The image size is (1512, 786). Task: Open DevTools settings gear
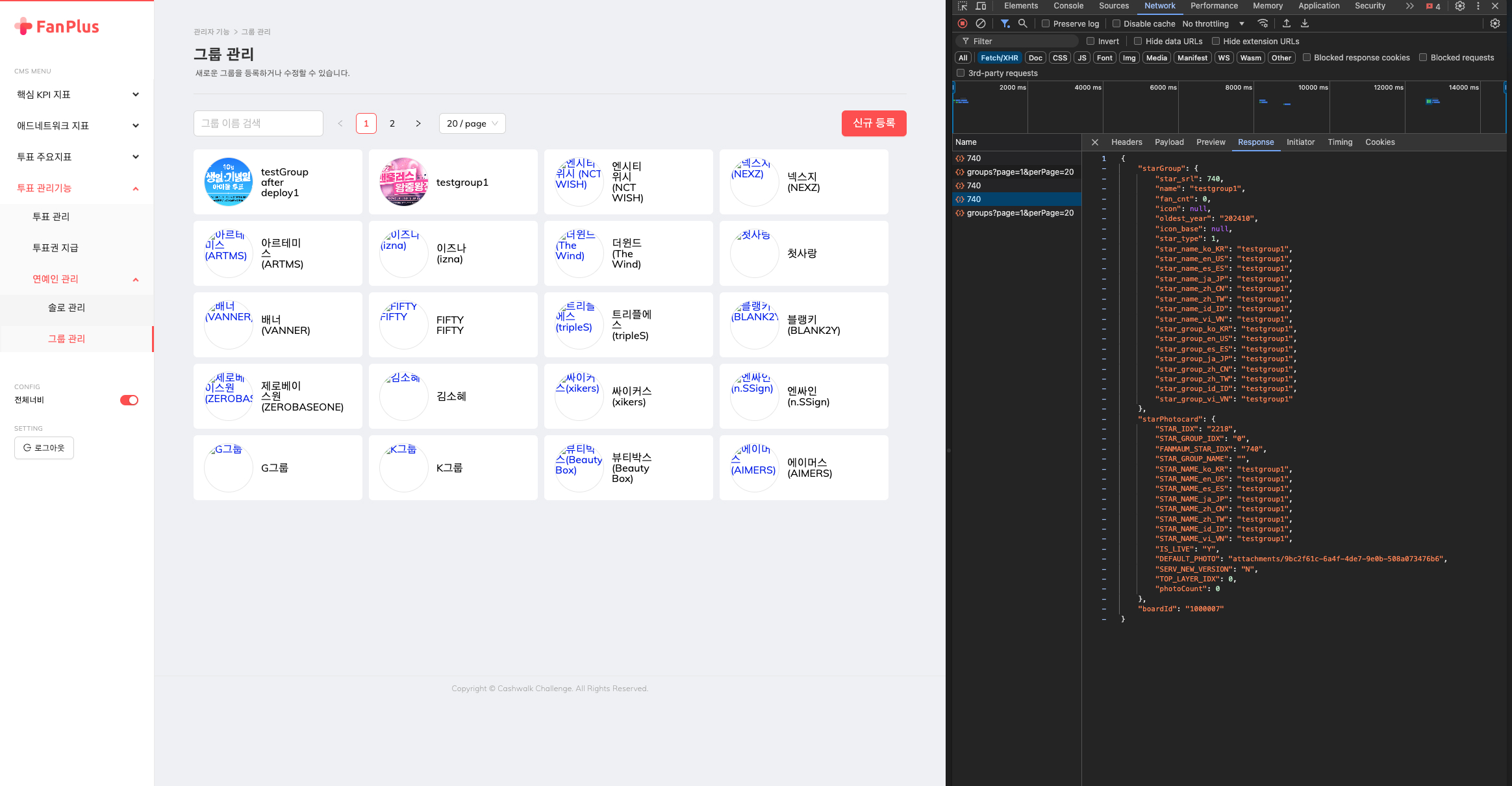(1460, 6)
